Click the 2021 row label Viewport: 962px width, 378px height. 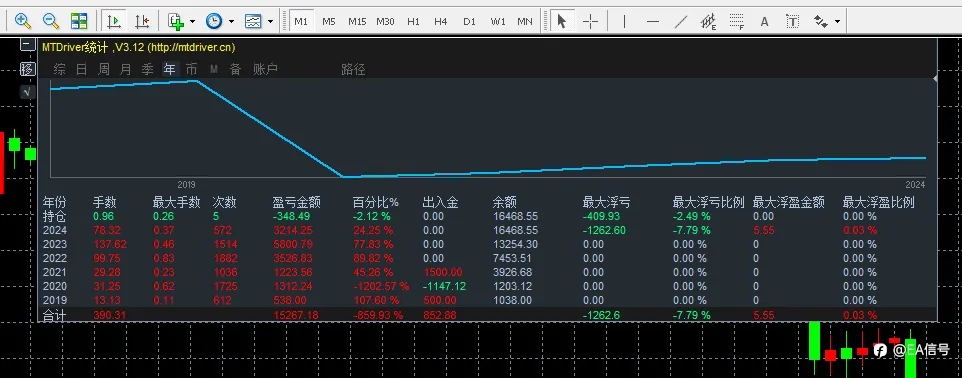pos(54,272)
